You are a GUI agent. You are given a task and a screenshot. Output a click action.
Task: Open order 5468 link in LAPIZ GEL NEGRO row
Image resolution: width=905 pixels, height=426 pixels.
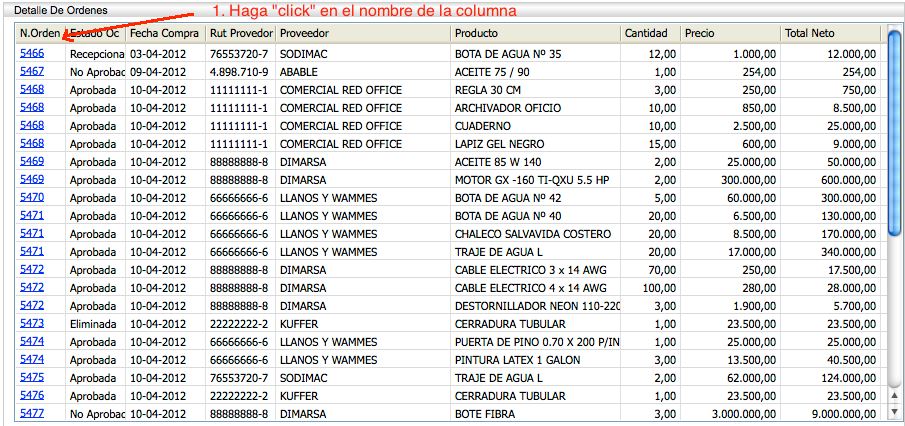[32, 143]
